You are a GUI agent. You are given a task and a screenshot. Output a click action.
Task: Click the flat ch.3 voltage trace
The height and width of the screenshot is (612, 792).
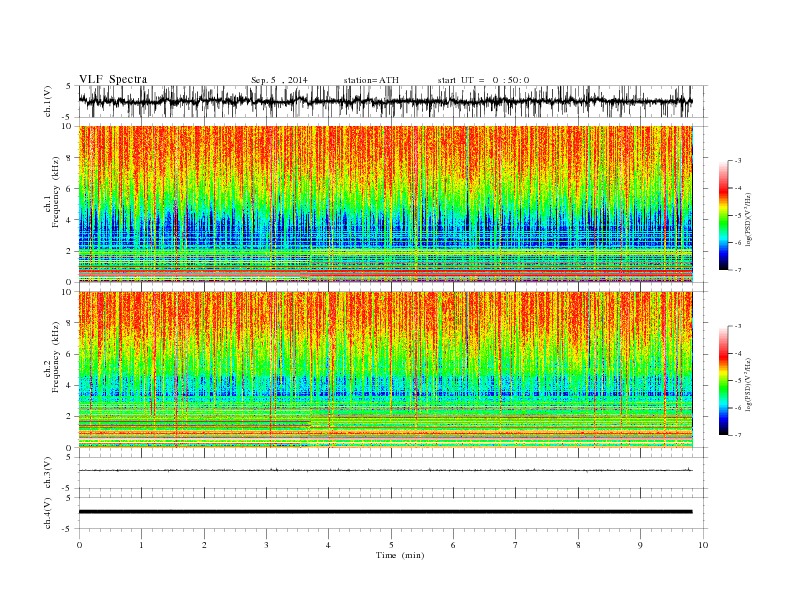pos(385,470)
